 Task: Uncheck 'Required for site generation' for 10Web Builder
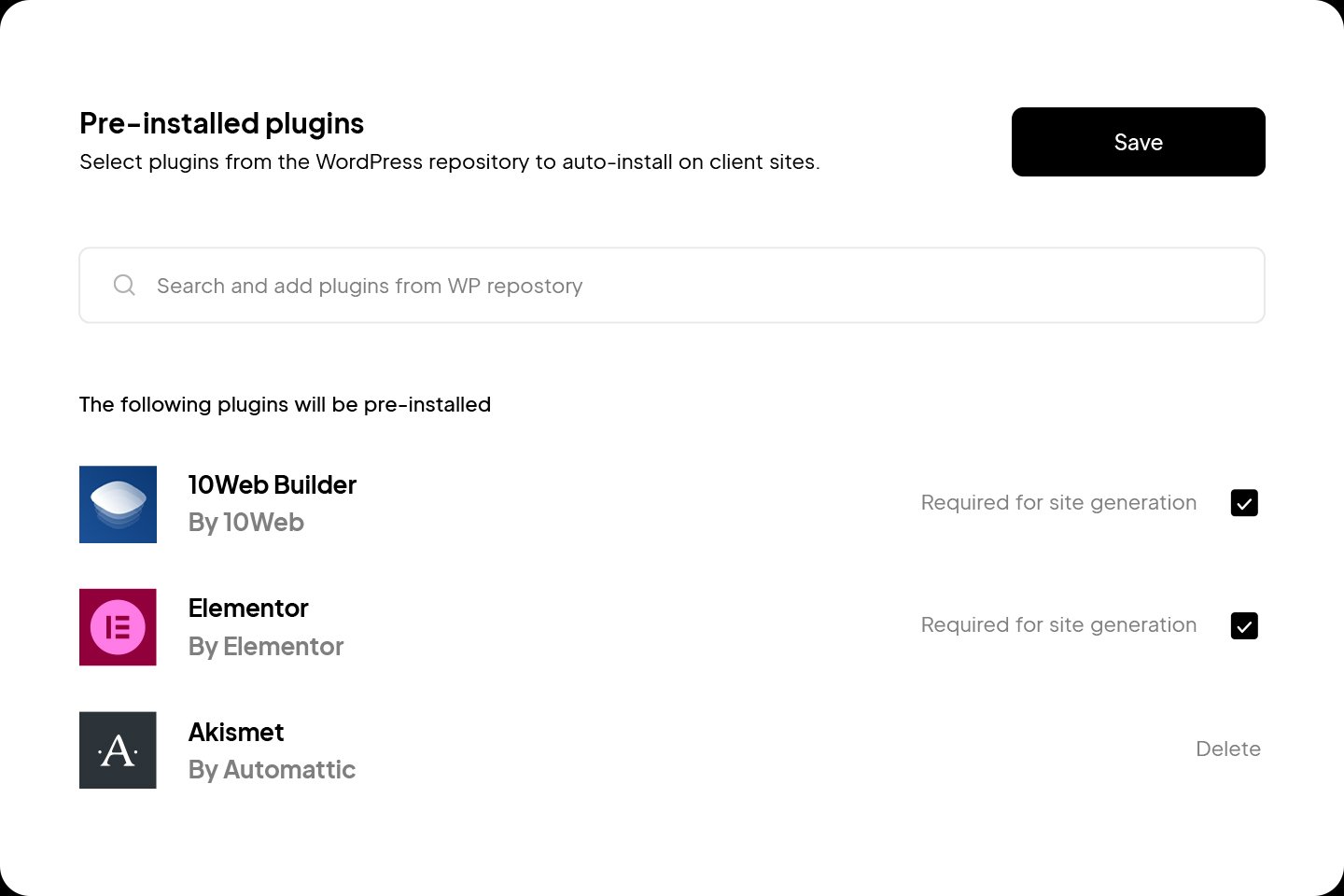click(1244, 502)
